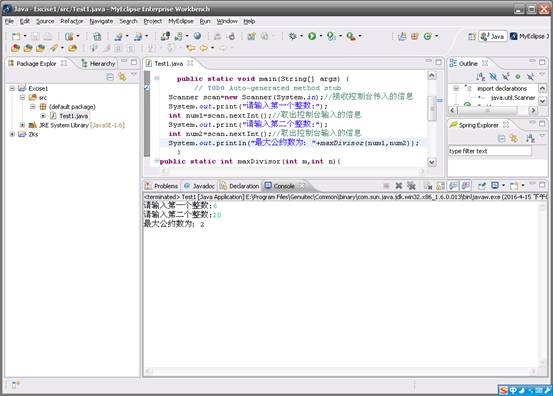Screen dimensions: 553x396
Task: Open the MyEclipse menu
Action: pyautogui.click(x=181, y=21)
